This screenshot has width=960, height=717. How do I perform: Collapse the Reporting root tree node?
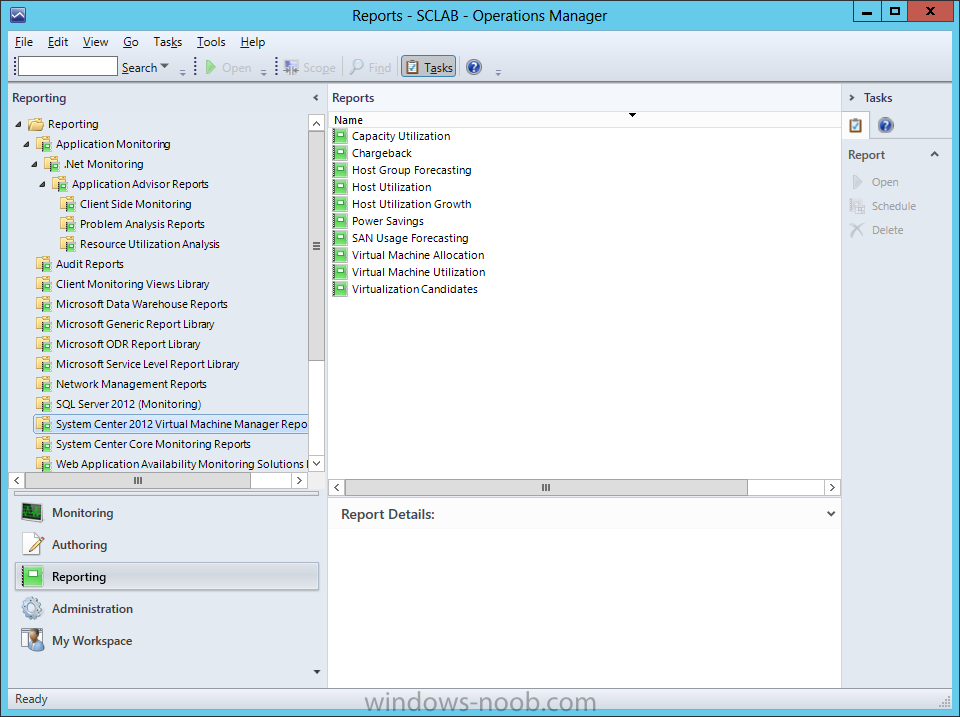click(x=18, y=124)
